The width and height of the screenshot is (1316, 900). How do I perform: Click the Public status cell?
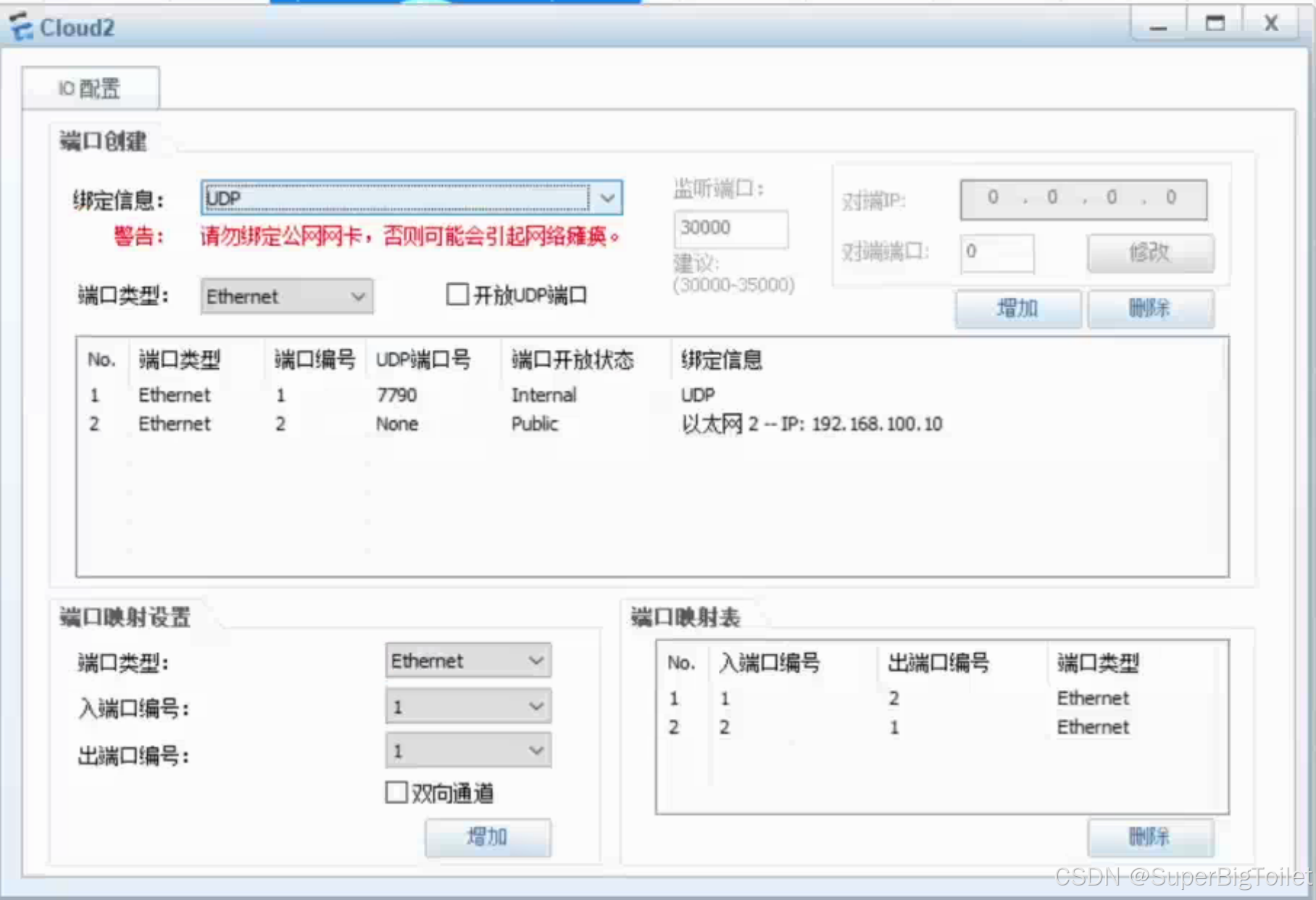(x=535, y=424)
